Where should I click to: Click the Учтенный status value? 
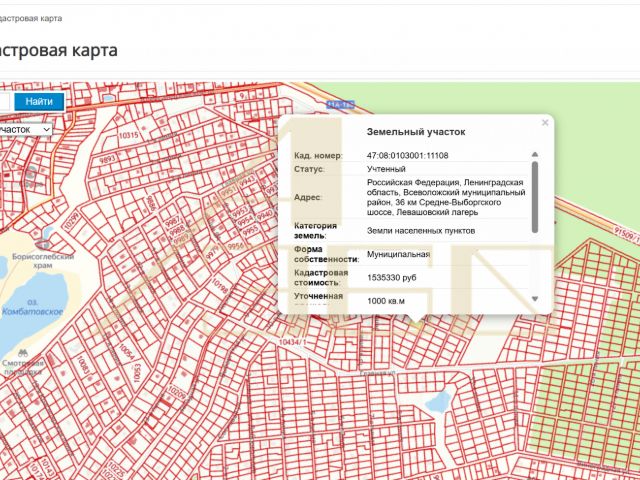[x=386, y=169]
